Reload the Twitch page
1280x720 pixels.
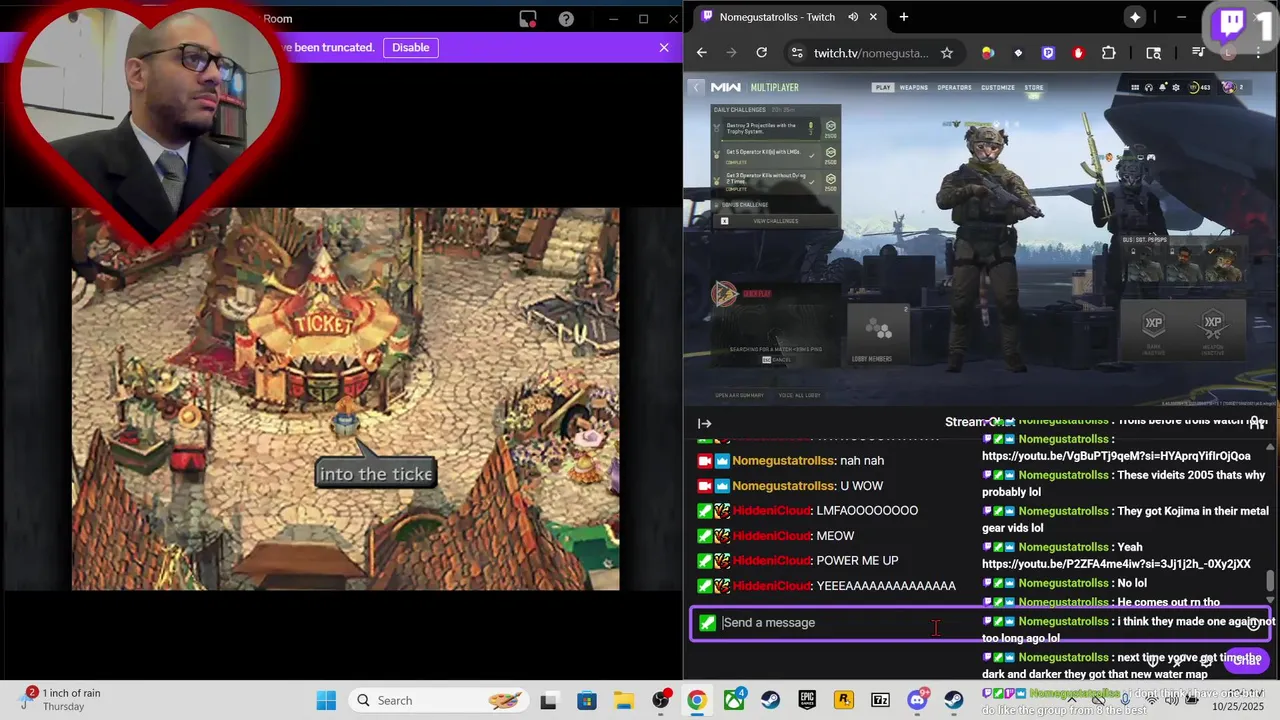pyautogui.click(x=762, y=53)
